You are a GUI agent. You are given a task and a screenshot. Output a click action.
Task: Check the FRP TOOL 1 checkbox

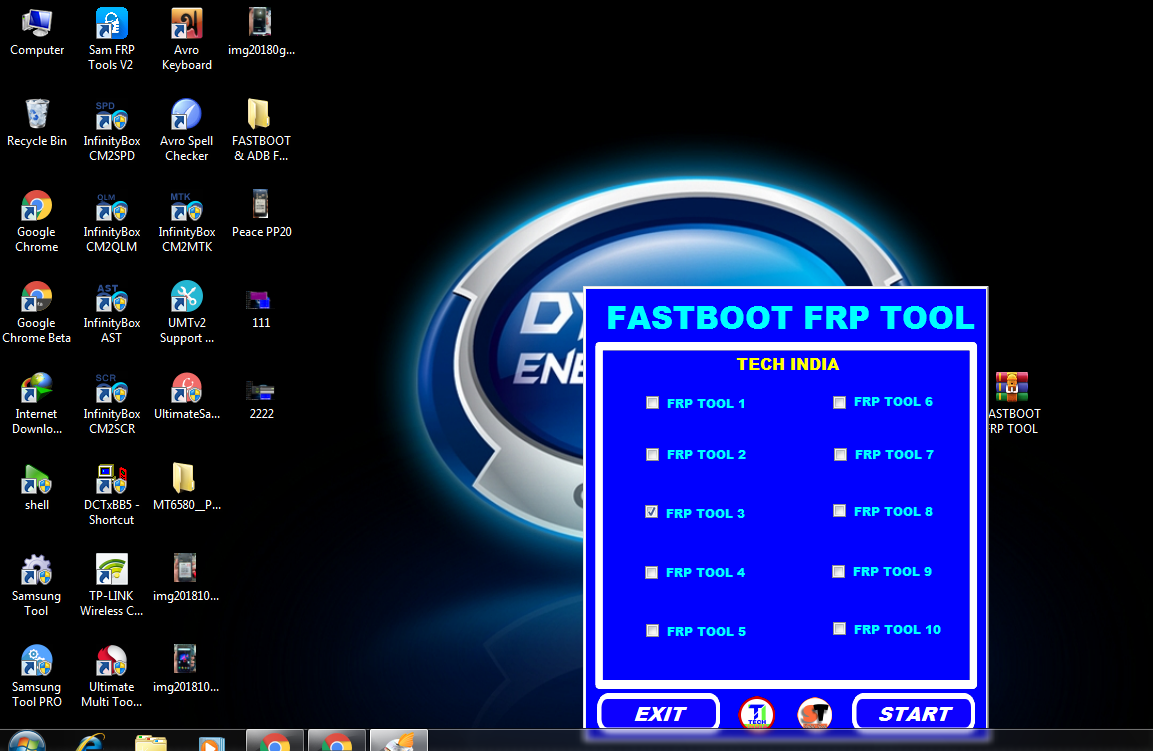pos(652,402)
